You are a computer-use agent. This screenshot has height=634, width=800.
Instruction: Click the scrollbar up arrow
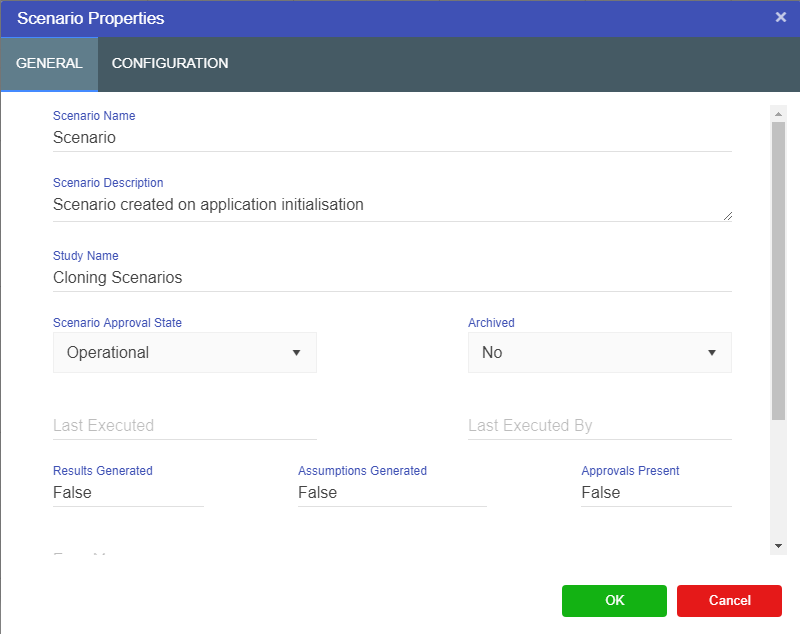pyautogui.click(x=778, y=114)
